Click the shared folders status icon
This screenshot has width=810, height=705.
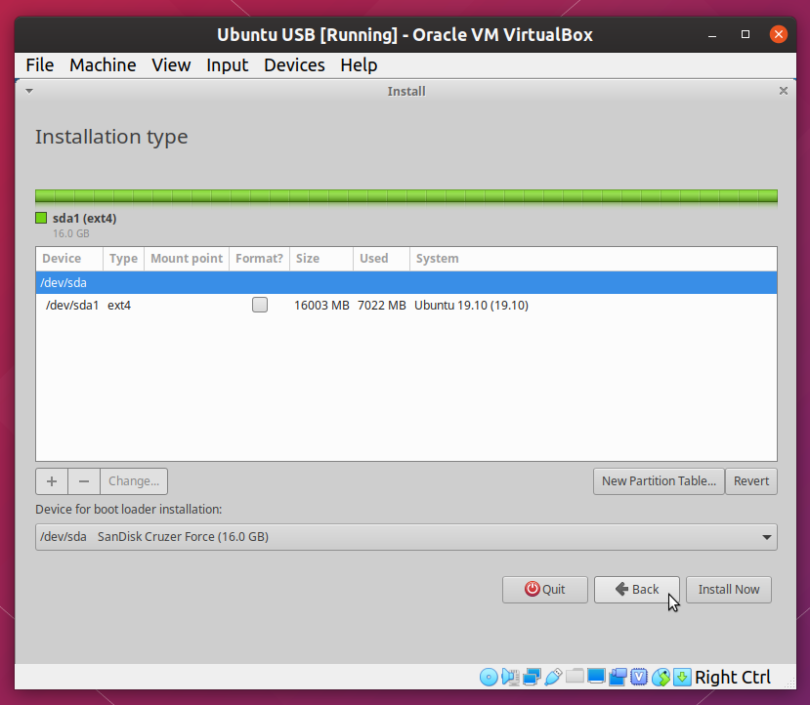coord(574,677)
